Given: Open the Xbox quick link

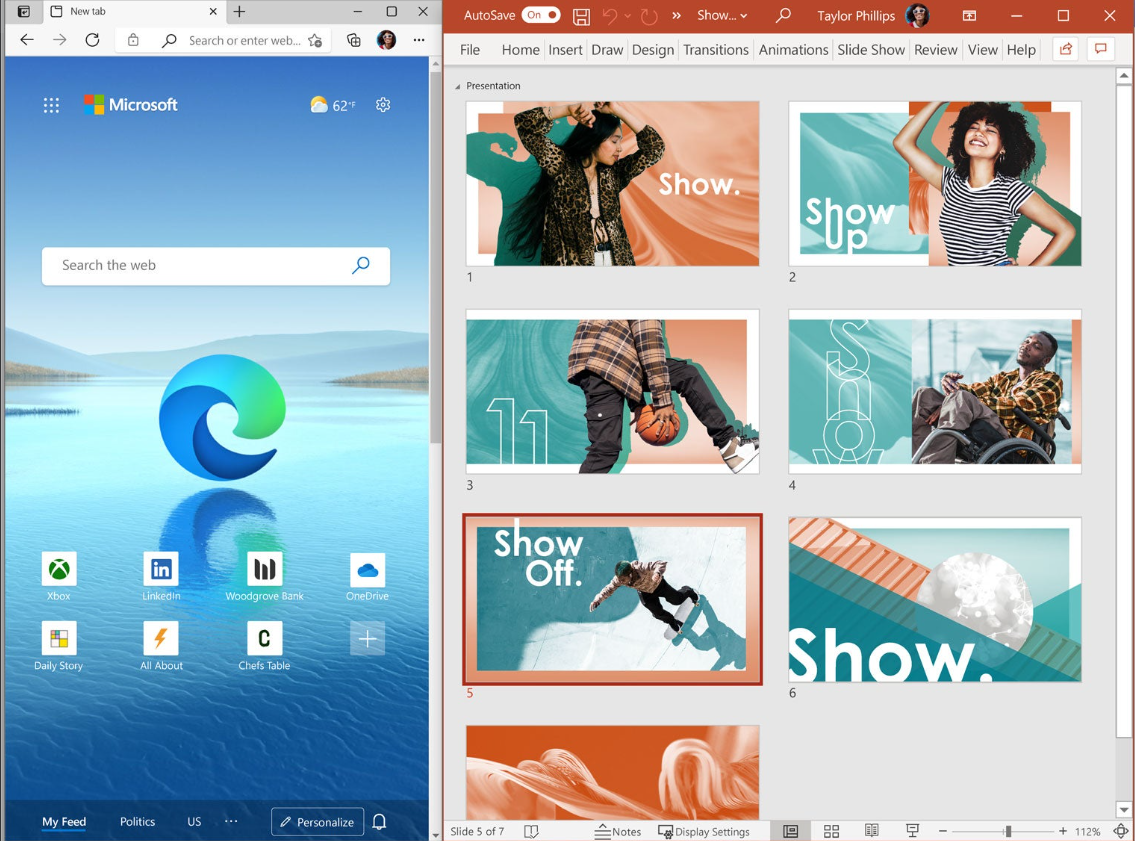Looking at the screenshot, I should click(x=59, y=577).
